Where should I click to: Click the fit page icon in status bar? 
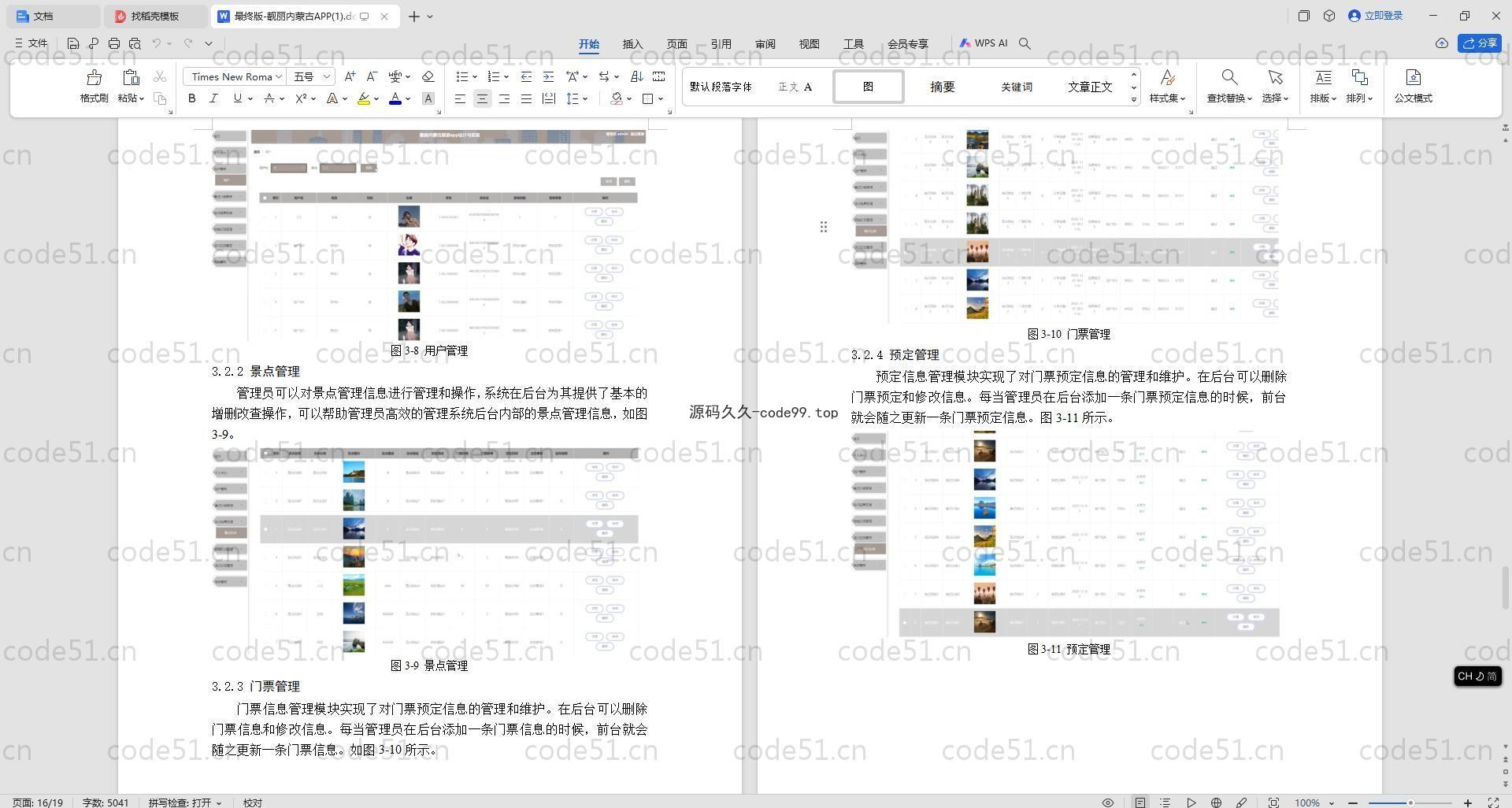pyautogui.click(x=1273, y=802)
